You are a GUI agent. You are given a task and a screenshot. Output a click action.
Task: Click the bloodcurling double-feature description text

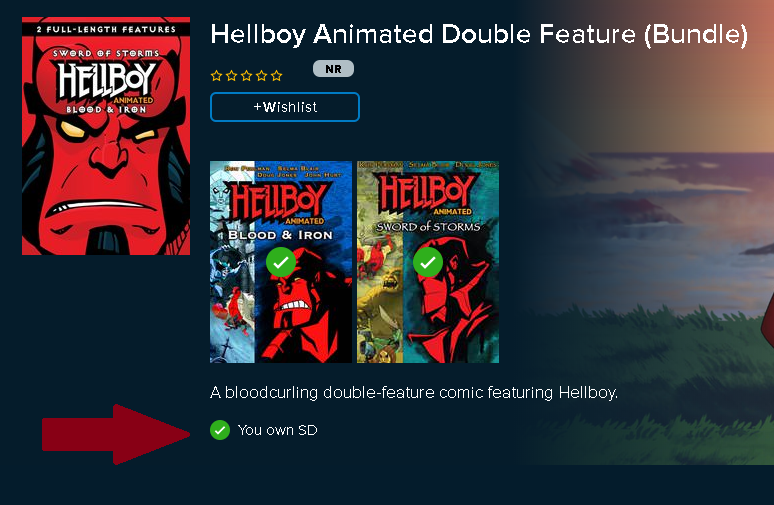pos(414,392)
